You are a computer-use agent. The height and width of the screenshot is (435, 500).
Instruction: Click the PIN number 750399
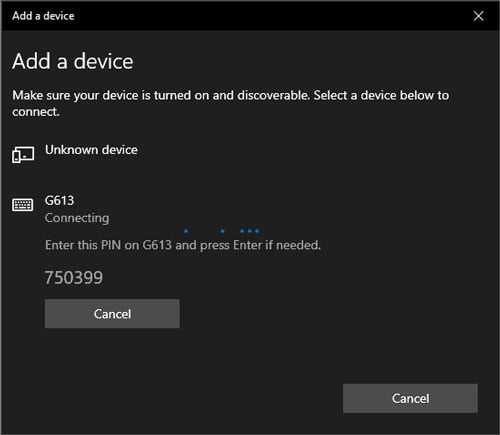(x=74, y=278)
